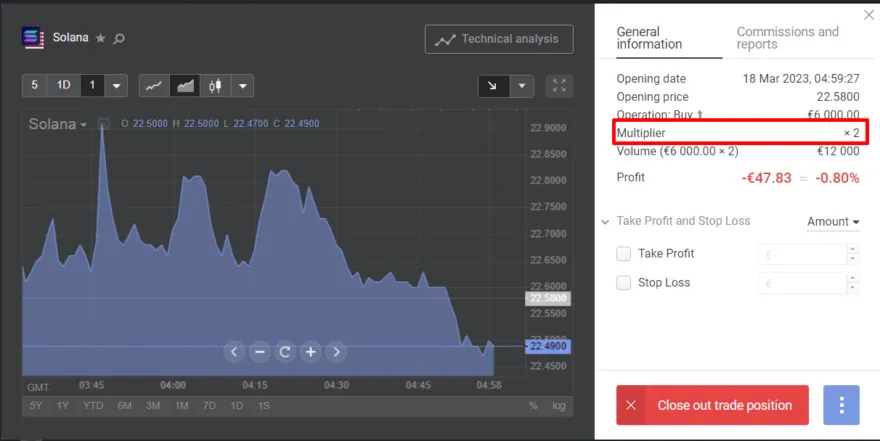Open the chart type dropdown arrow
The image size is (880, 441).
click(x=243, y=86)
